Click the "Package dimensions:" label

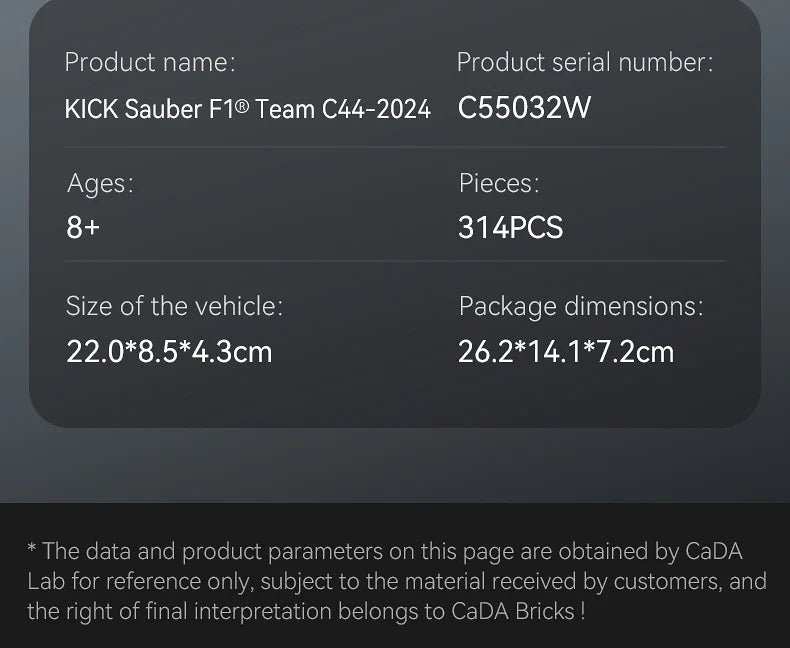tap(581, 306)
